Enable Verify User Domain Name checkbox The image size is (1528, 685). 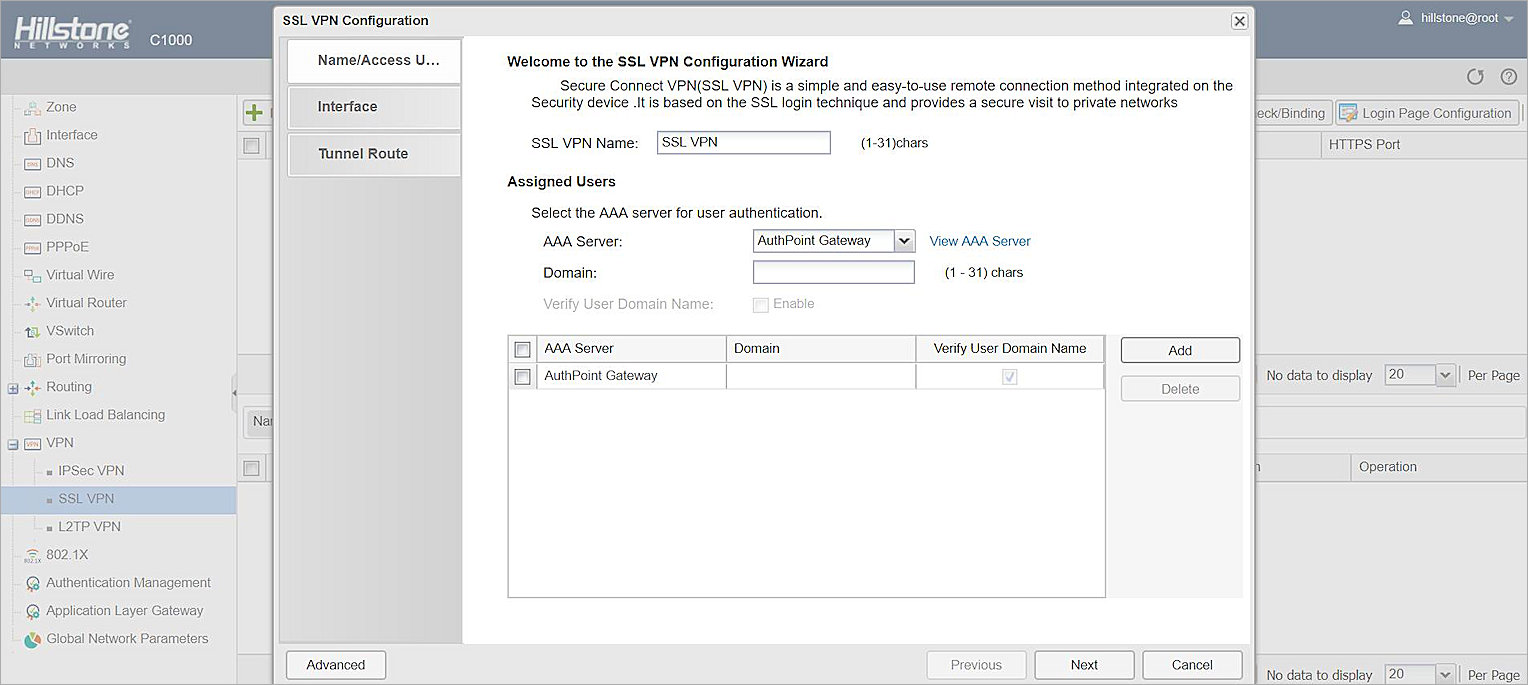[x=761, y=305]
